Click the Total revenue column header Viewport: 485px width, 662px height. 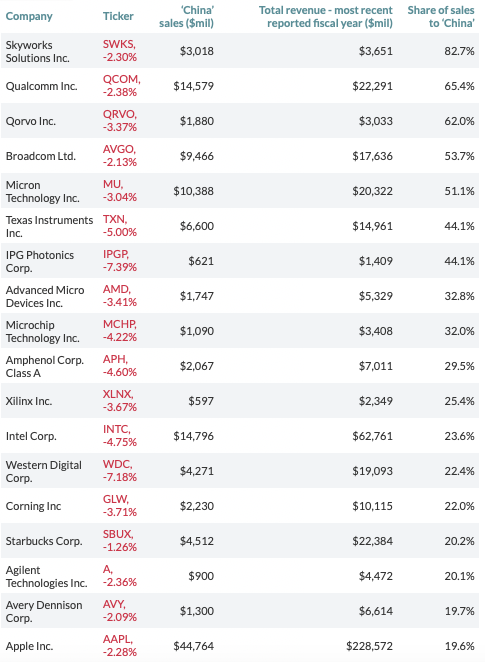click(325, 16)
